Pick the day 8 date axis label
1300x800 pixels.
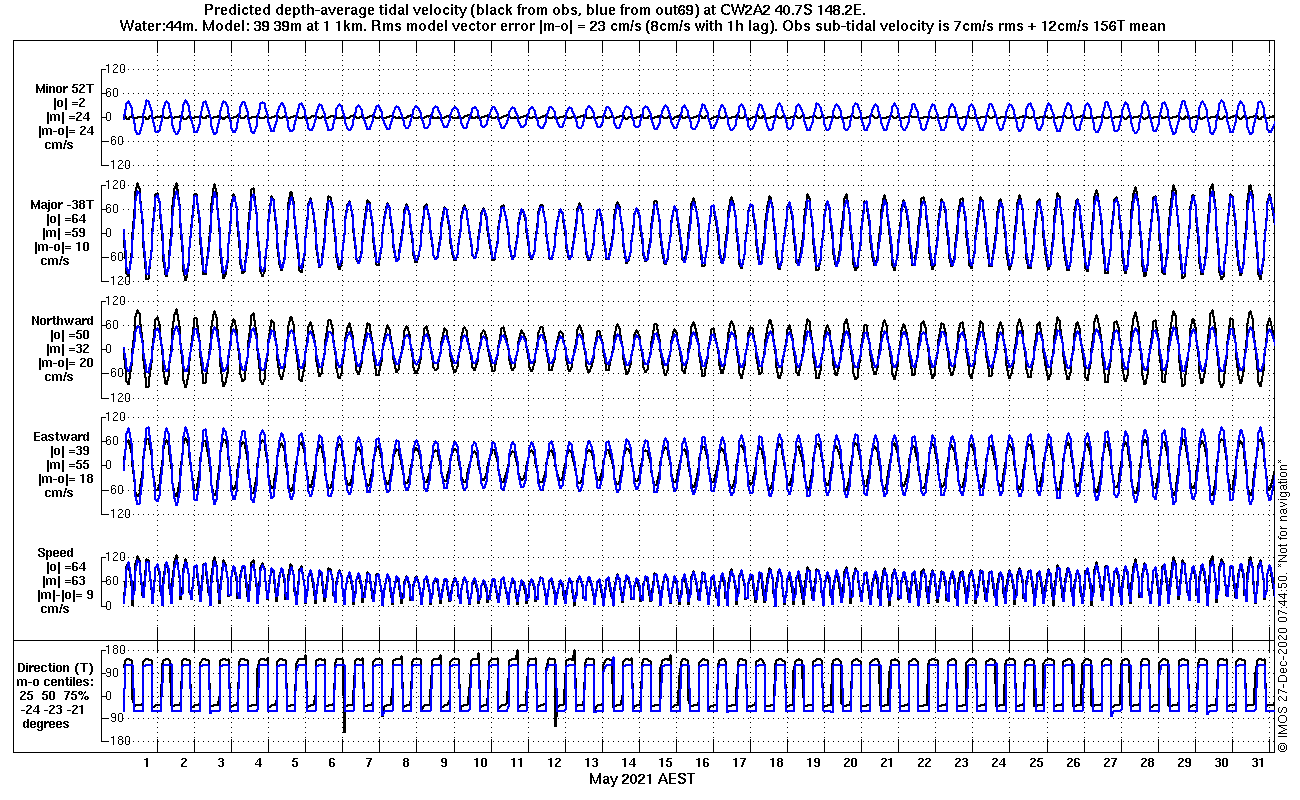click(x=406, y=763)
